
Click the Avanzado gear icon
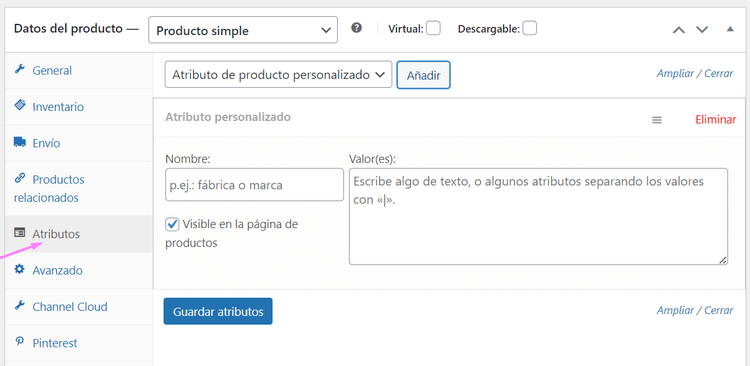click(x=20, y=269)
